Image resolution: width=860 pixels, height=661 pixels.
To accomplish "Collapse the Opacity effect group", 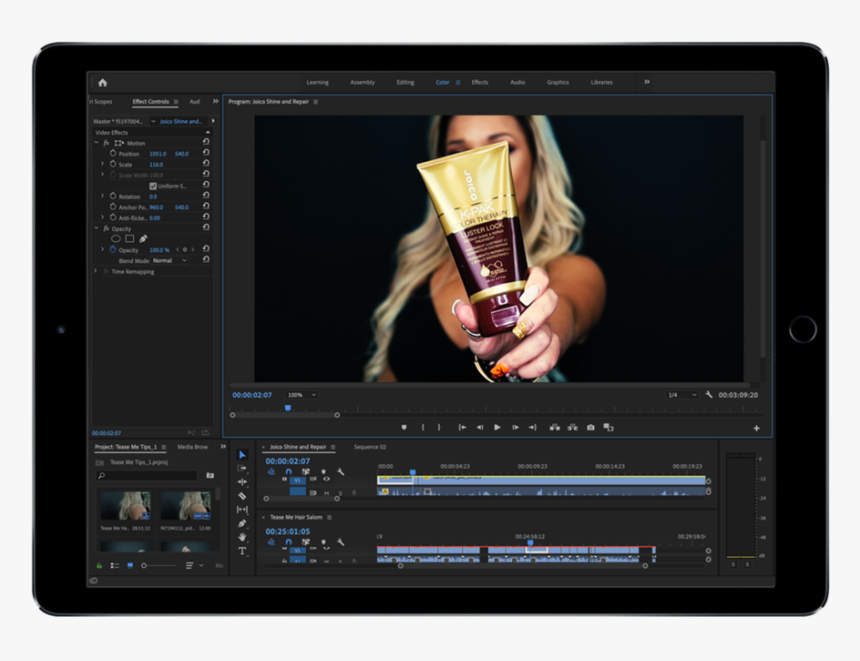I will tap(96, 228).
